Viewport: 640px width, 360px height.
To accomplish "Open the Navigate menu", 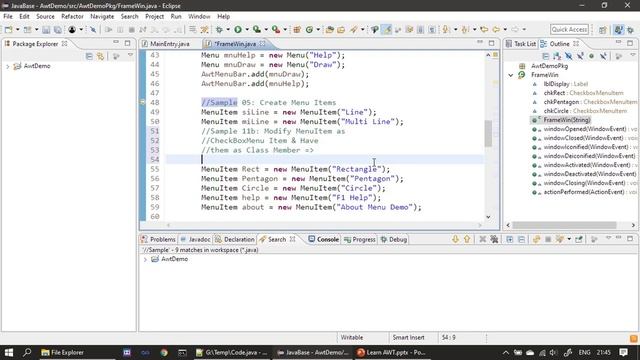I will pos(102,16).
